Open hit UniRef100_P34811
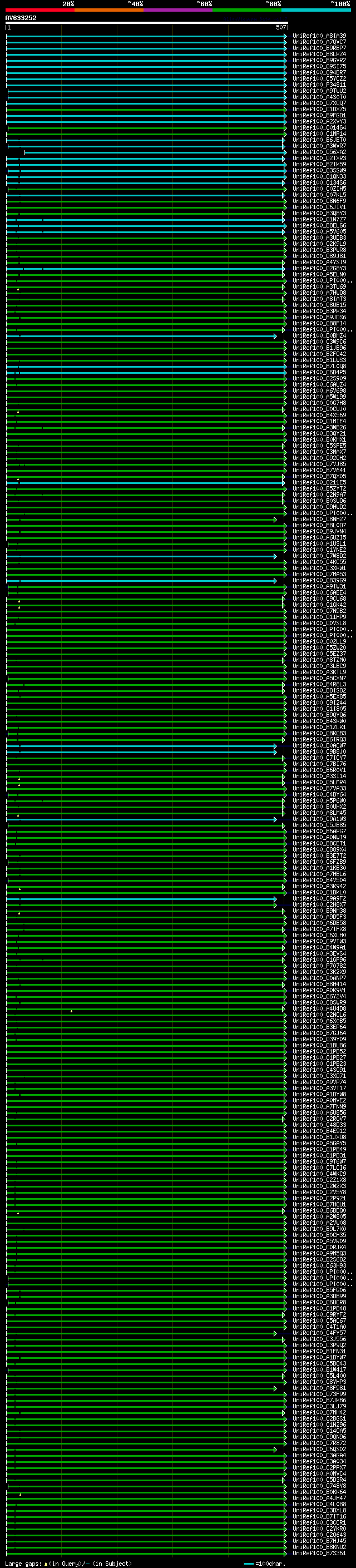 (x=319, y=85)
